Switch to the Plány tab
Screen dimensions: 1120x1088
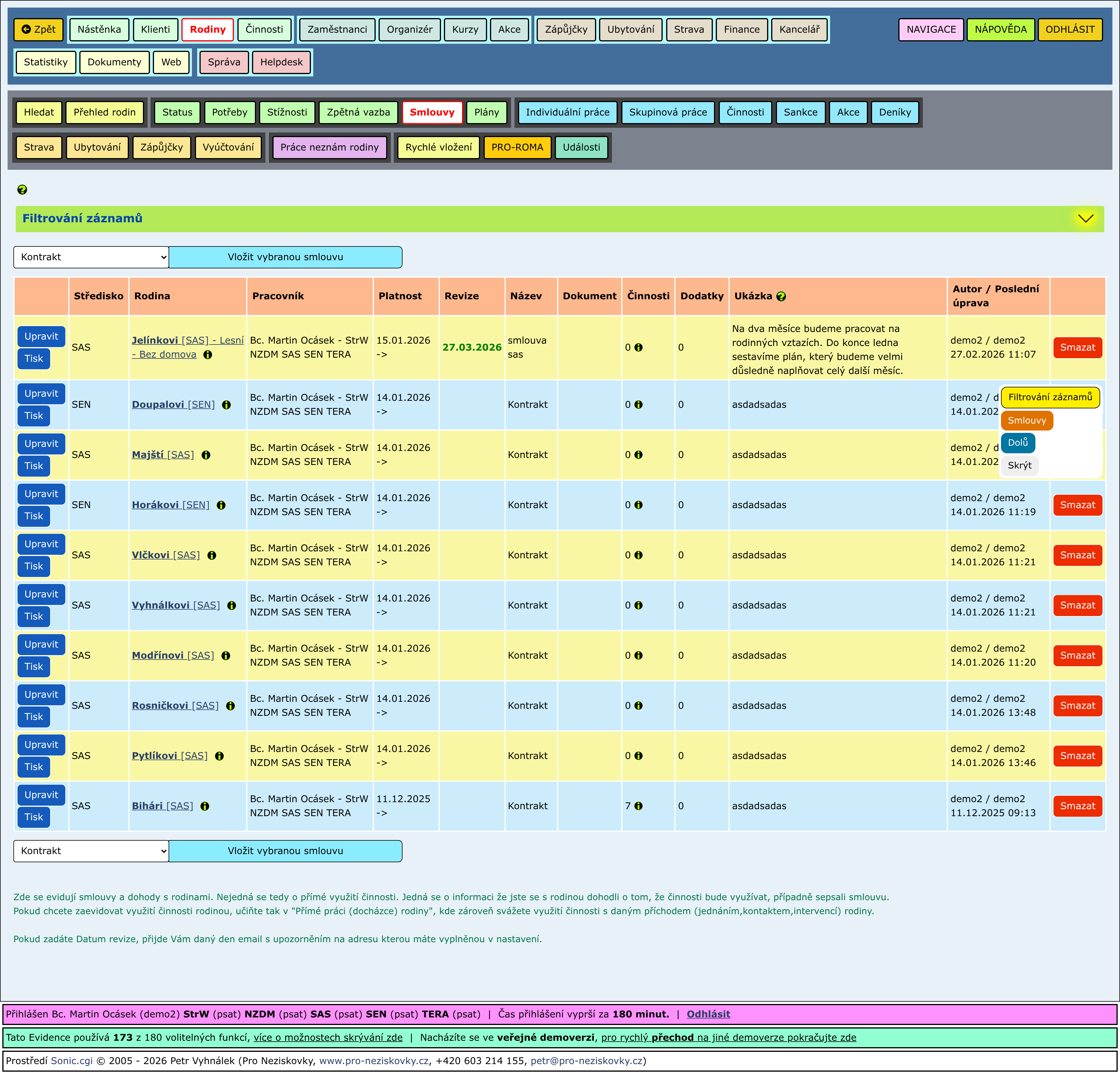[486, 113]
